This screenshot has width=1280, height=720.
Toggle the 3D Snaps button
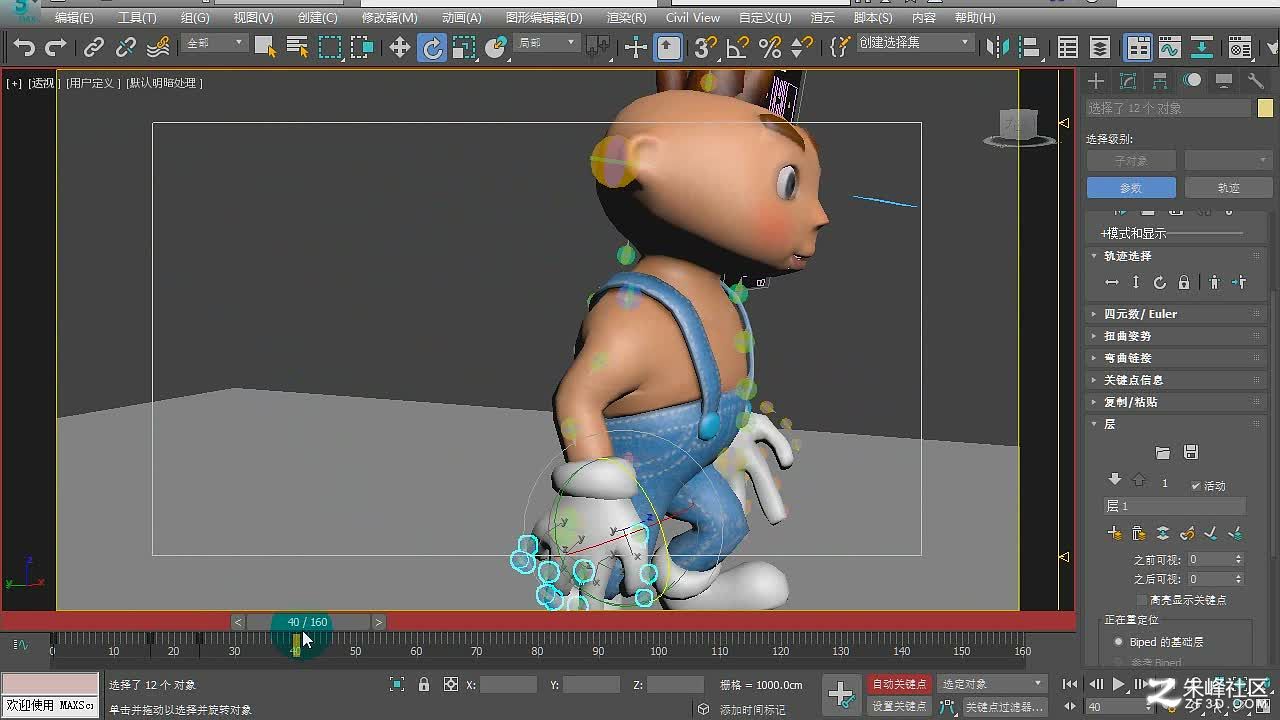pyautogui.click(x=706, y=47)
